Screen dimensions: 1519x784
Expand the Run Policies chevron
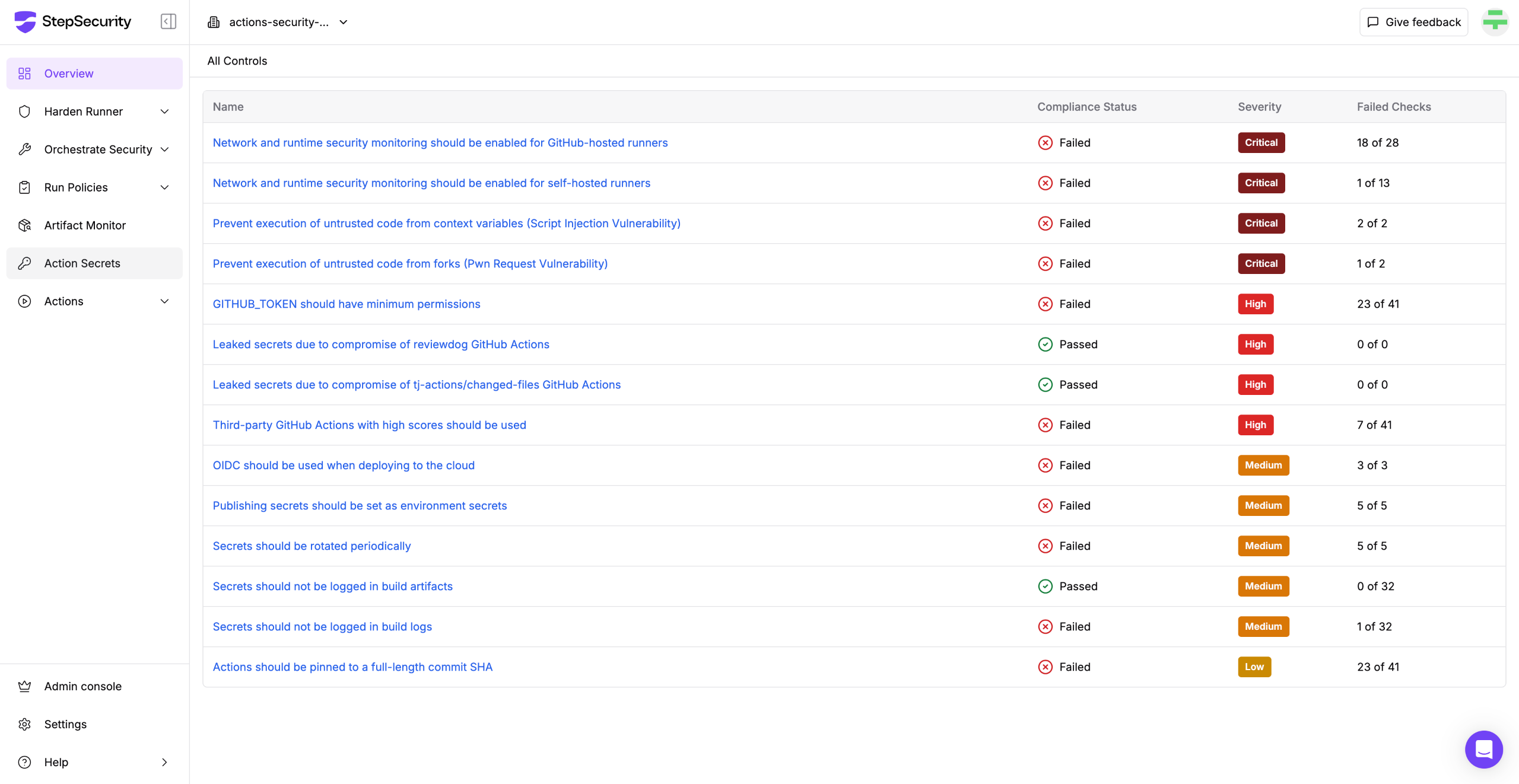(165, 187)
